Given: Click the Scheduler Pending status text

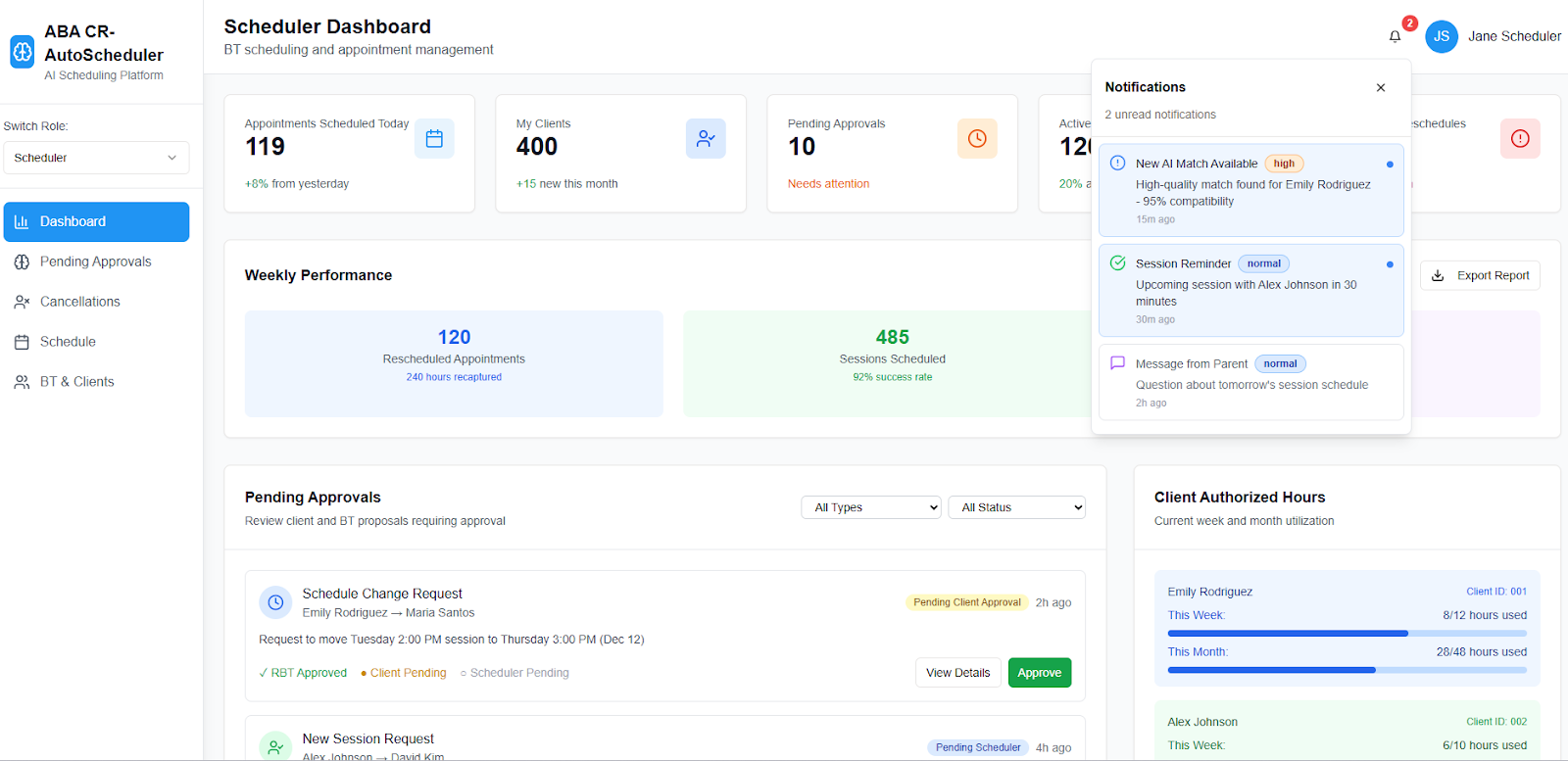Looking at the screenshot, I should [x=514, y=673].
